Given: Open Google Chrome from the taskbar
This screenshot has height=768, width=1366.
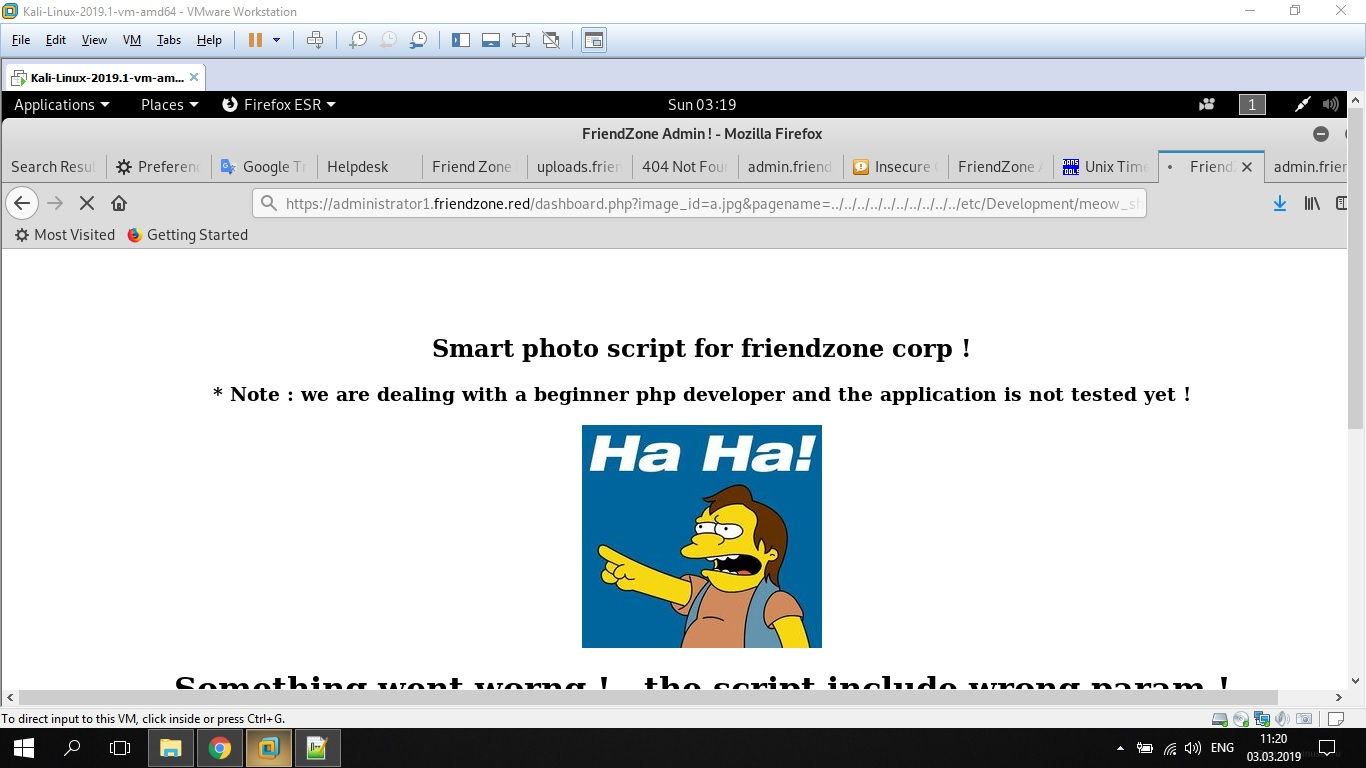Looking at the screenshot, I should click(220, 748).
